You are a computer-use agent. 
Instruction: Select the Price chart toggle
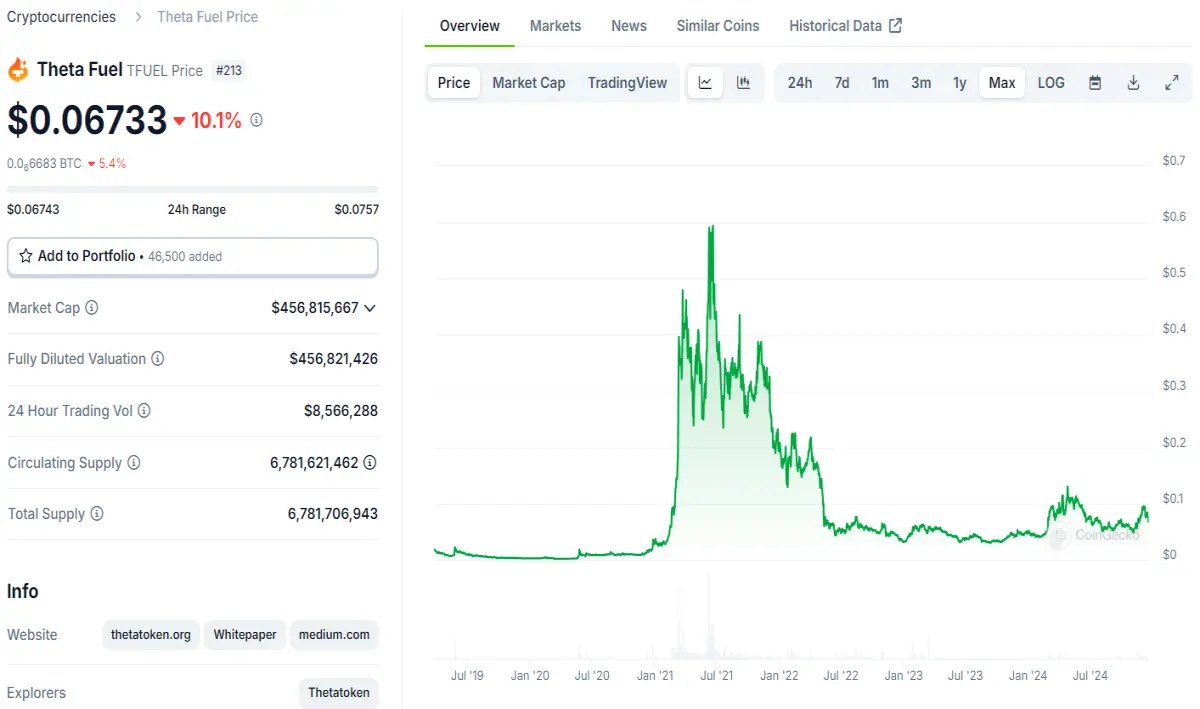click(x=454, y=83)
